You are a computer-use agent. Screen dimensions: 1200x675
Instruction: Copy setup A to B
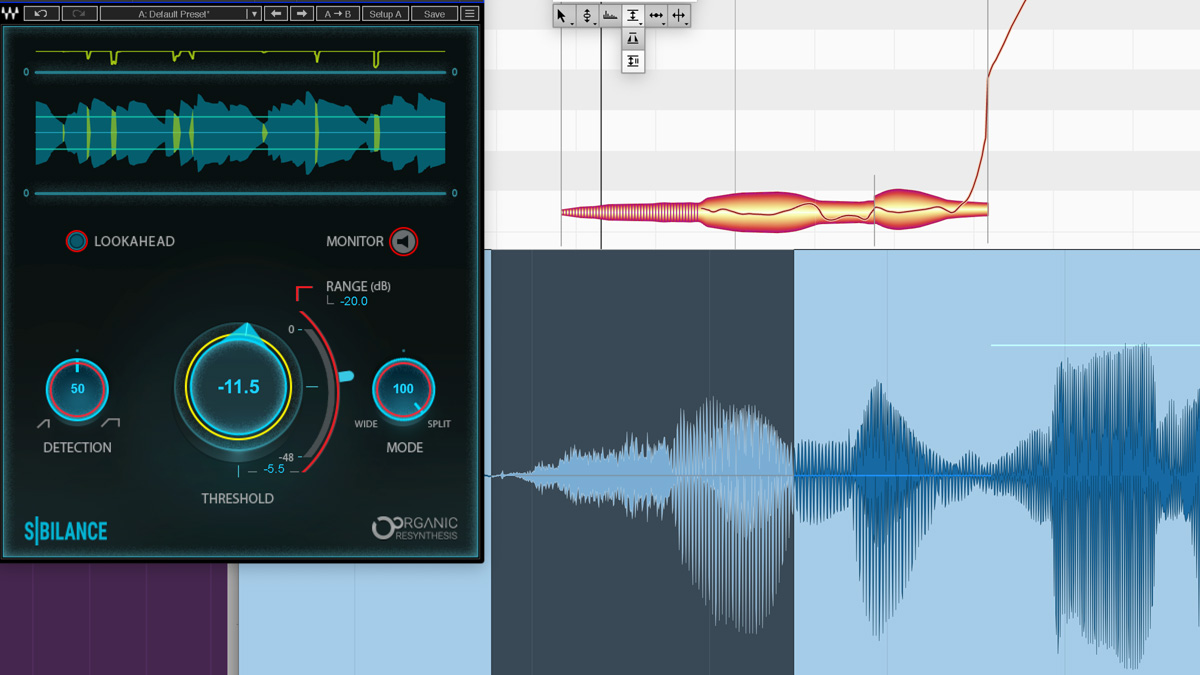338,14
